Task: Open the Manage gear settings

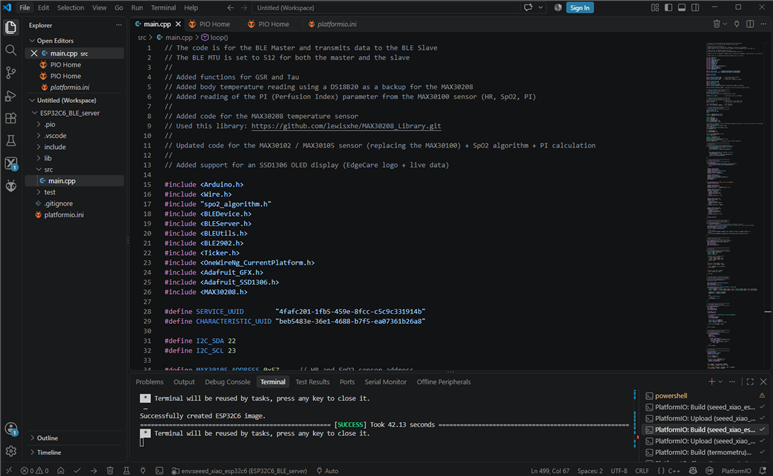Action: coord(11,451)
